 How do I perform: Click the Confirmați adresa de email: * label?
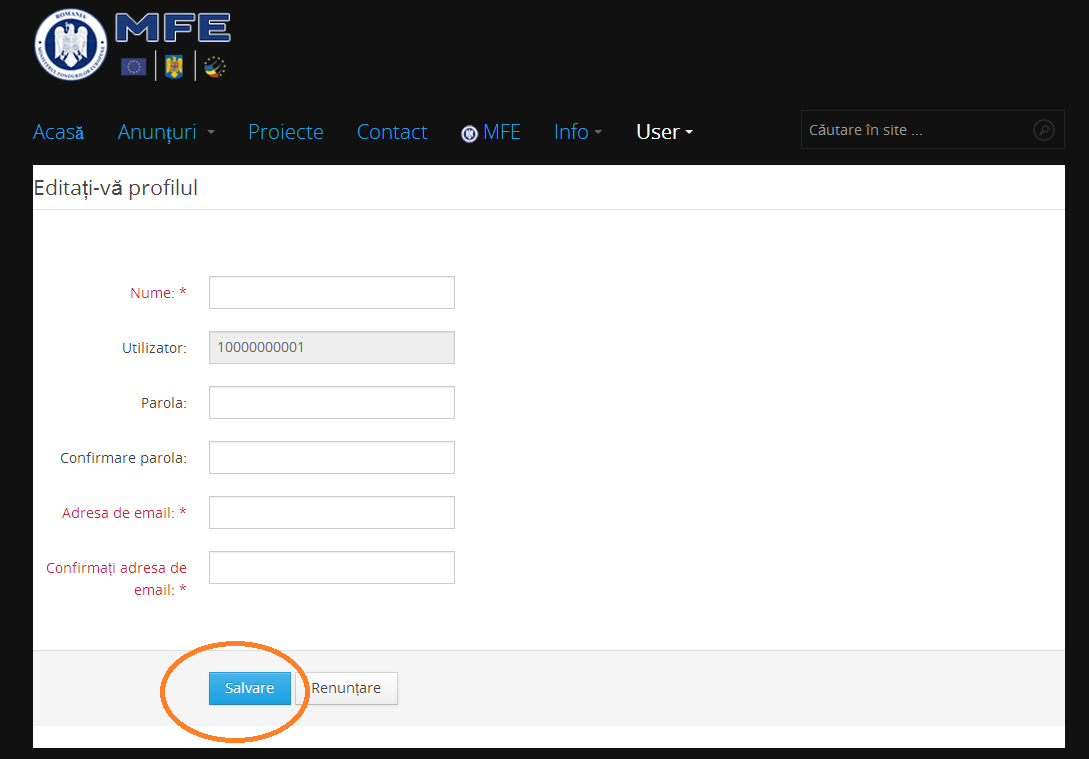[117, 578]
